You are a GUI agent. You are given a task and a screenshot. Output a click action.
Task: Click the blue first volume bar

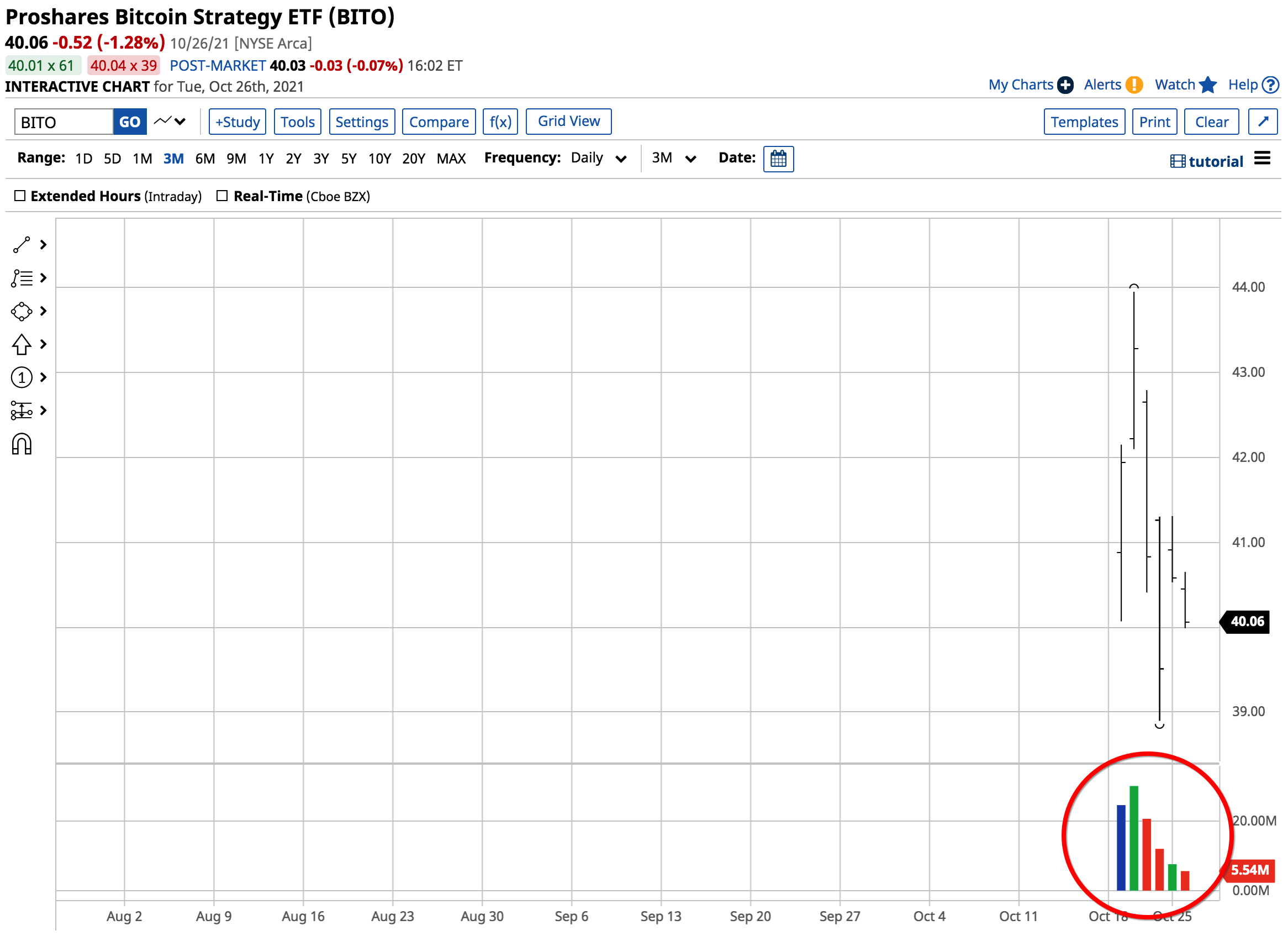(x=1121, y=848)
